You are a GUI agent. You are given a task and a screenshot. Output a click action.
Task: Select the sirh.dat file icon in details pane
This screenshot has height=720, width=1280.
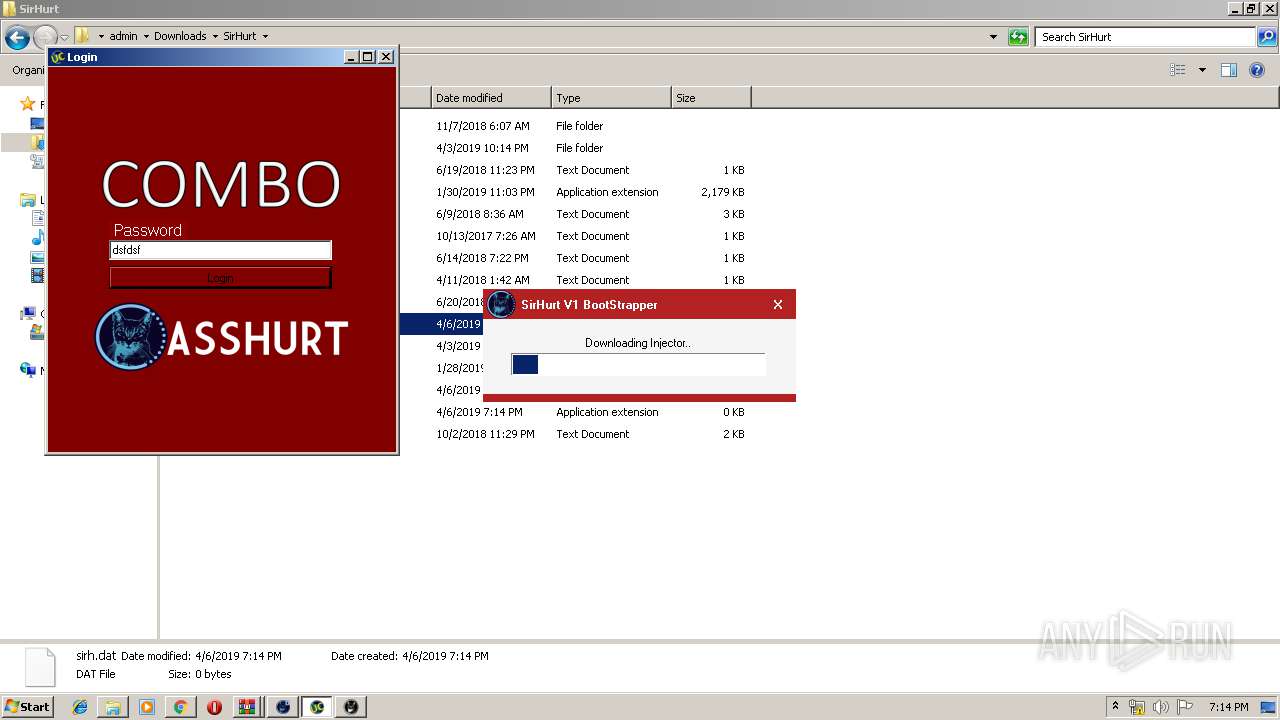pyautogui.click(x=40, y=666)
